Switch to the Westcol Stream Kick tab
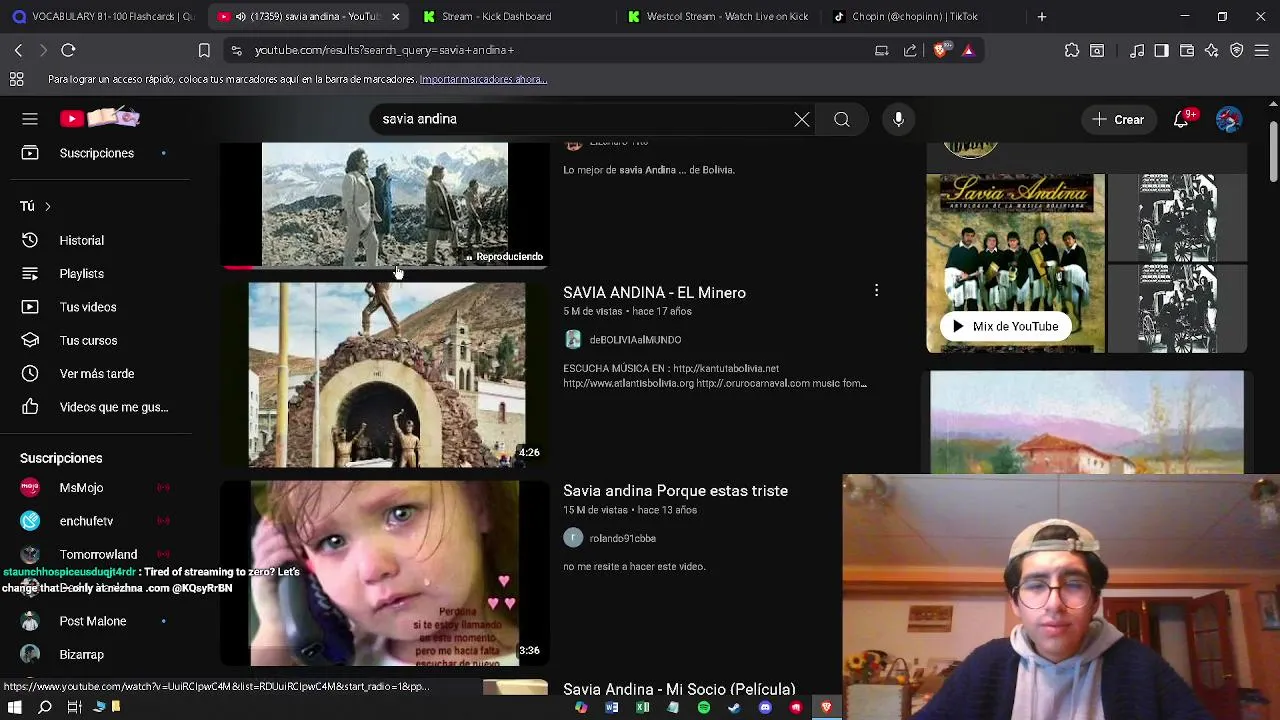 coord(717,16)
